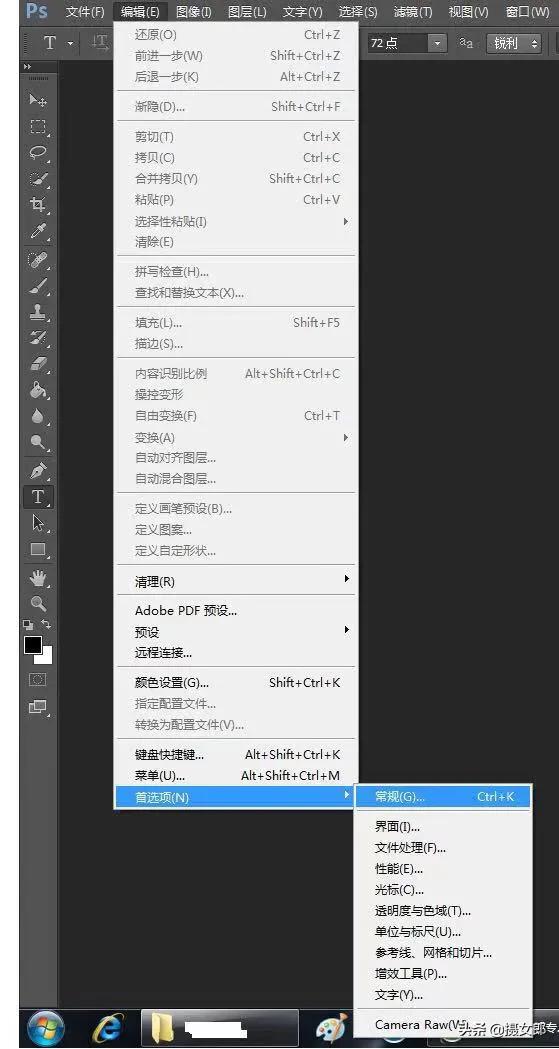Open the 滤镜(T) menu

tap(413, 12)
